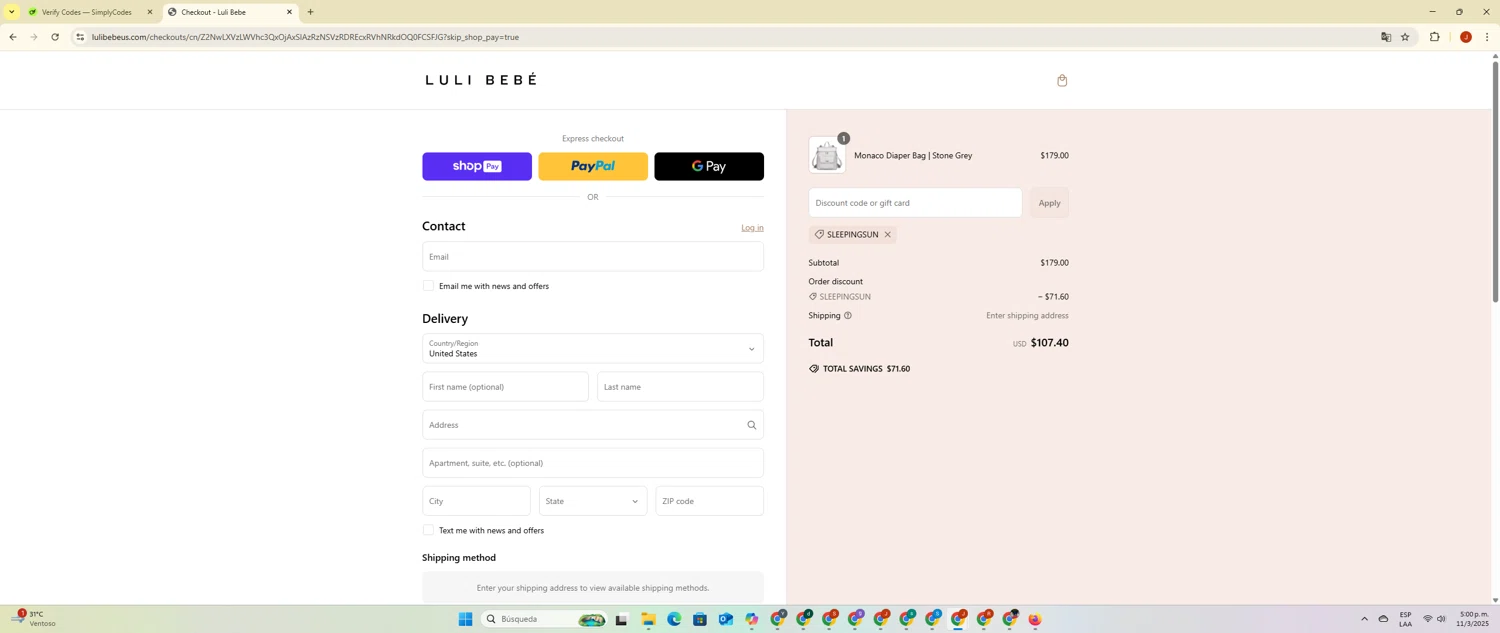
Task: Open the Chrome profile avatar
Action: [x=1465, y=37]
